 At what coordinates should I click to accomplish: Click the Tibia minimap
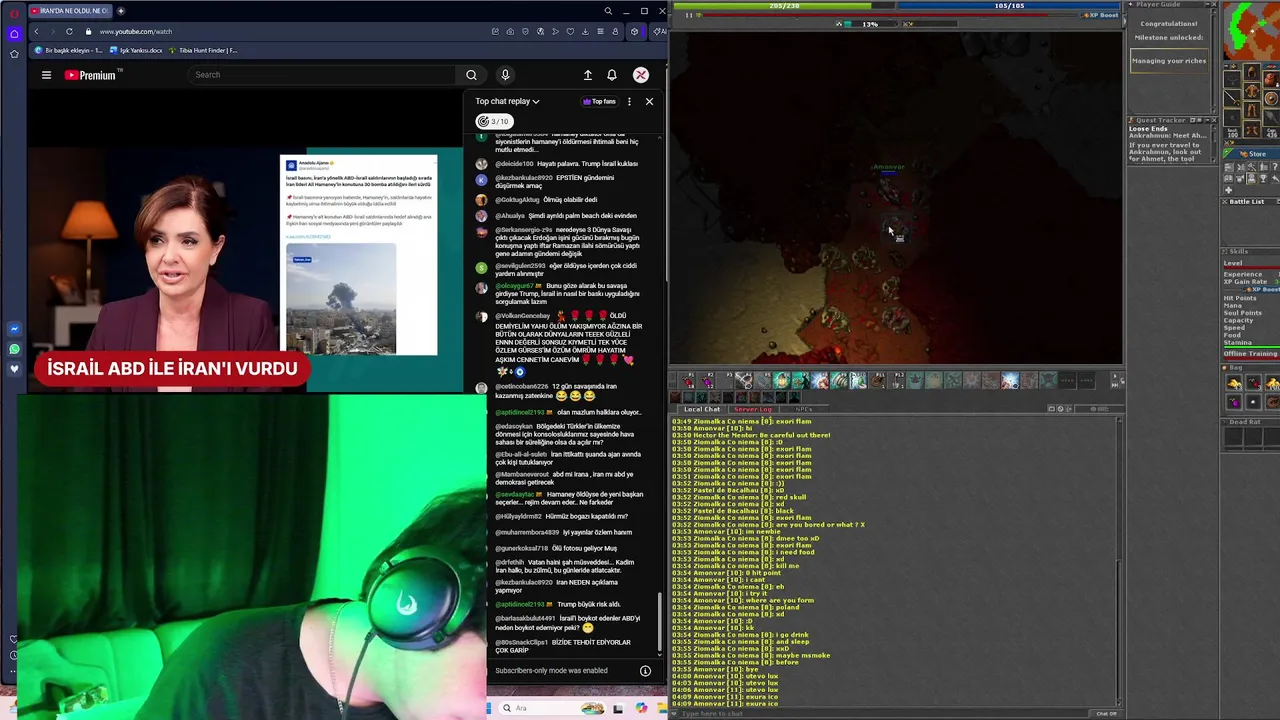click(x=1251, y=33)
